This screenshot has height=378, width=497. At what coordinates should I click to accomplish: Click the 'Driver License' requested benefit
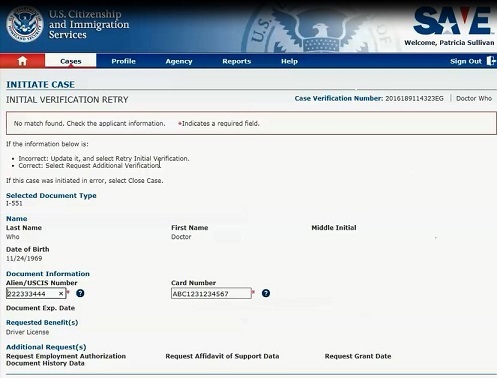pos(27,332)
